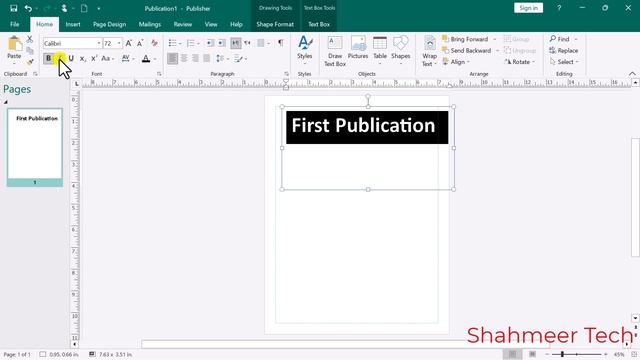
Task: Click the Copy icon
Action: click(x=30, y=51)
